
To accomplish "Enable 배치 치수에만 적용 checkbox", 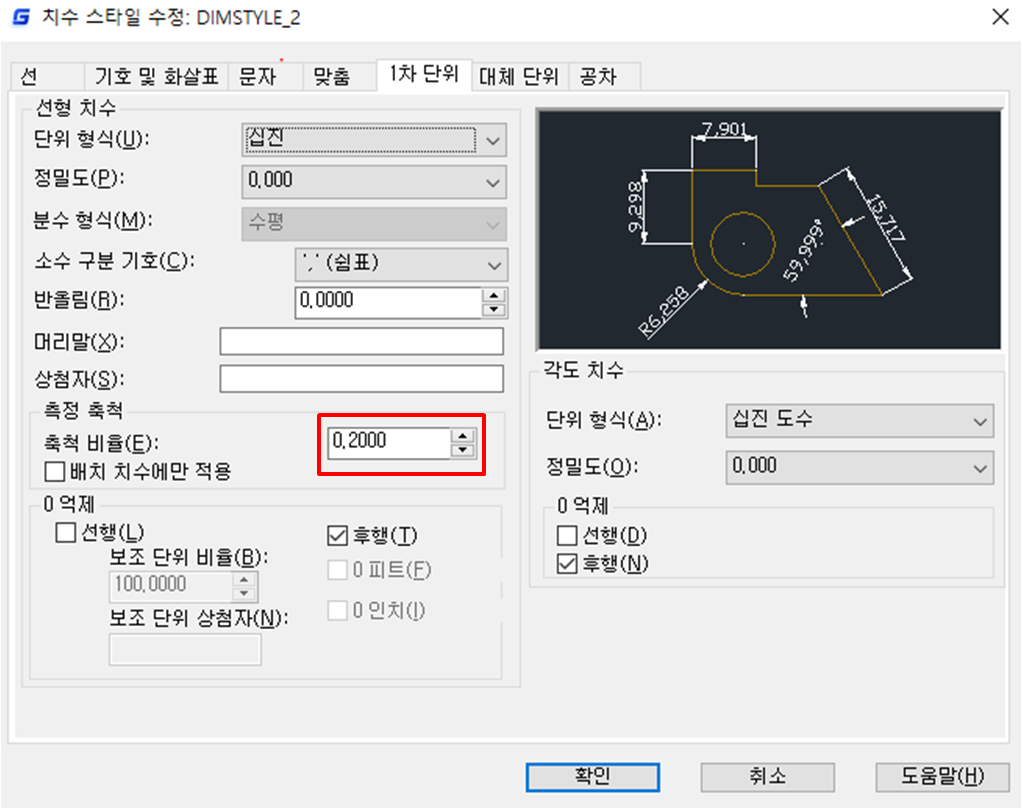I will tap(55, 471).
